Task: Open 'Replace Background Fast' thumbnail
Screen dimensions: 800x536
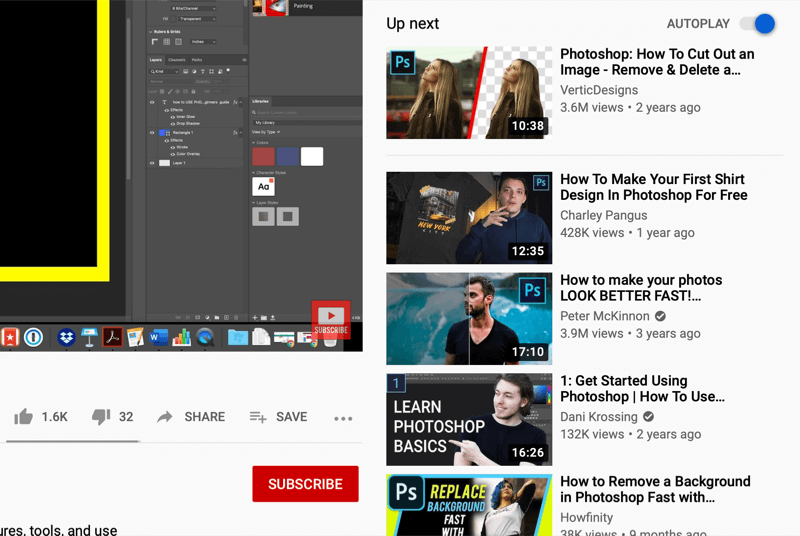Action: click(x=469, y=505)
